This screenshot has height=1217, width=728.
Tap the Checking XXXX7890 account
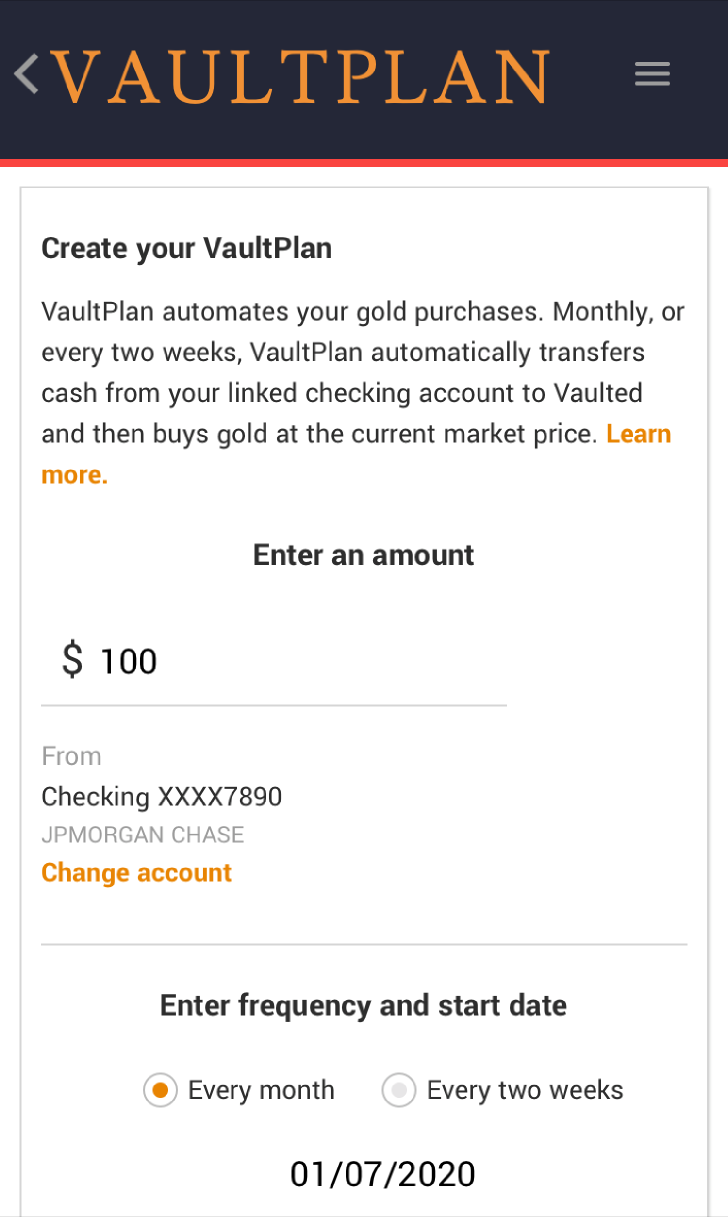162,797
